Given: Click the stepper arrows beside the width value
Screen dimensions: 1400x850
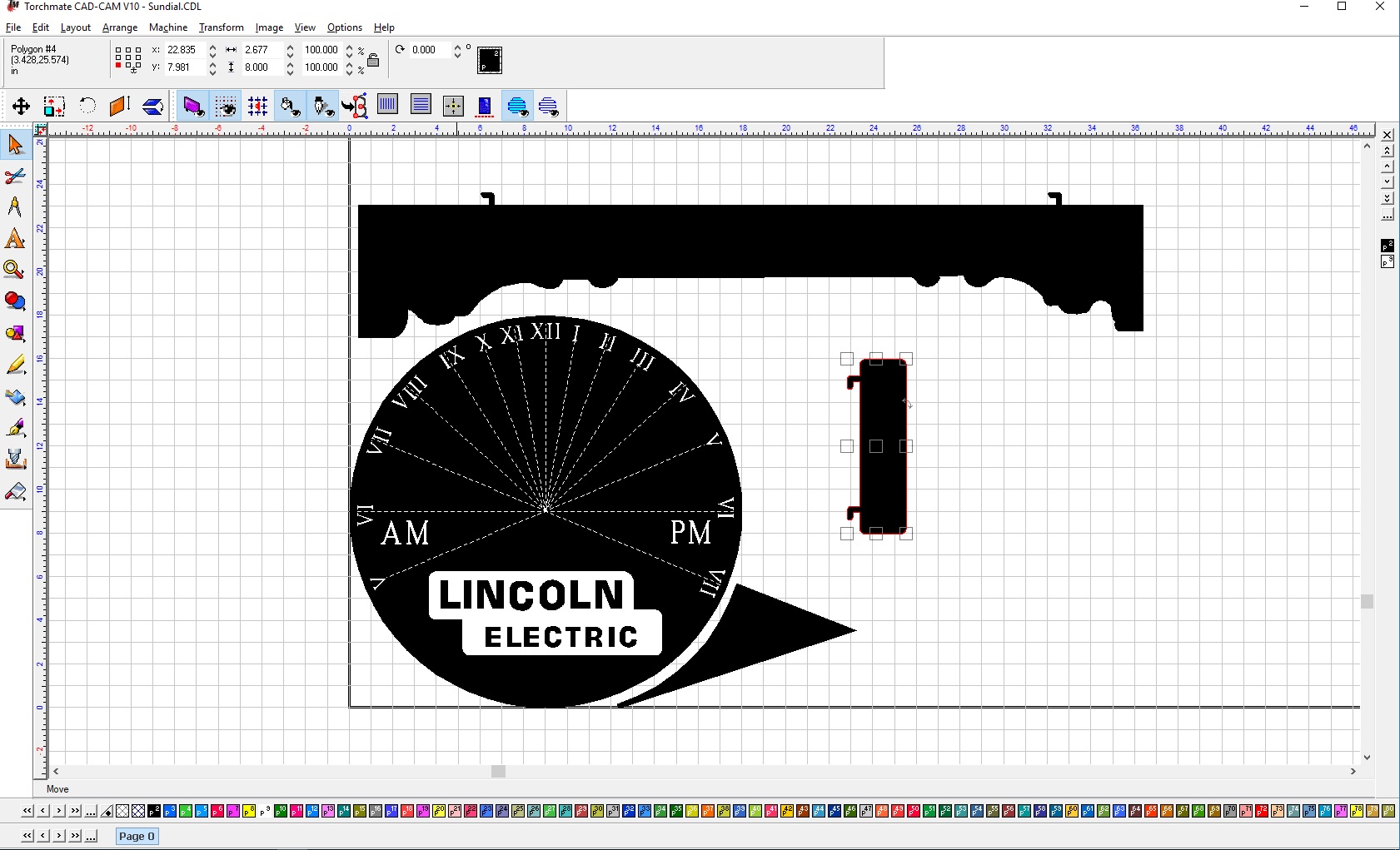Looking at the screenshot, I should [290, 50].
